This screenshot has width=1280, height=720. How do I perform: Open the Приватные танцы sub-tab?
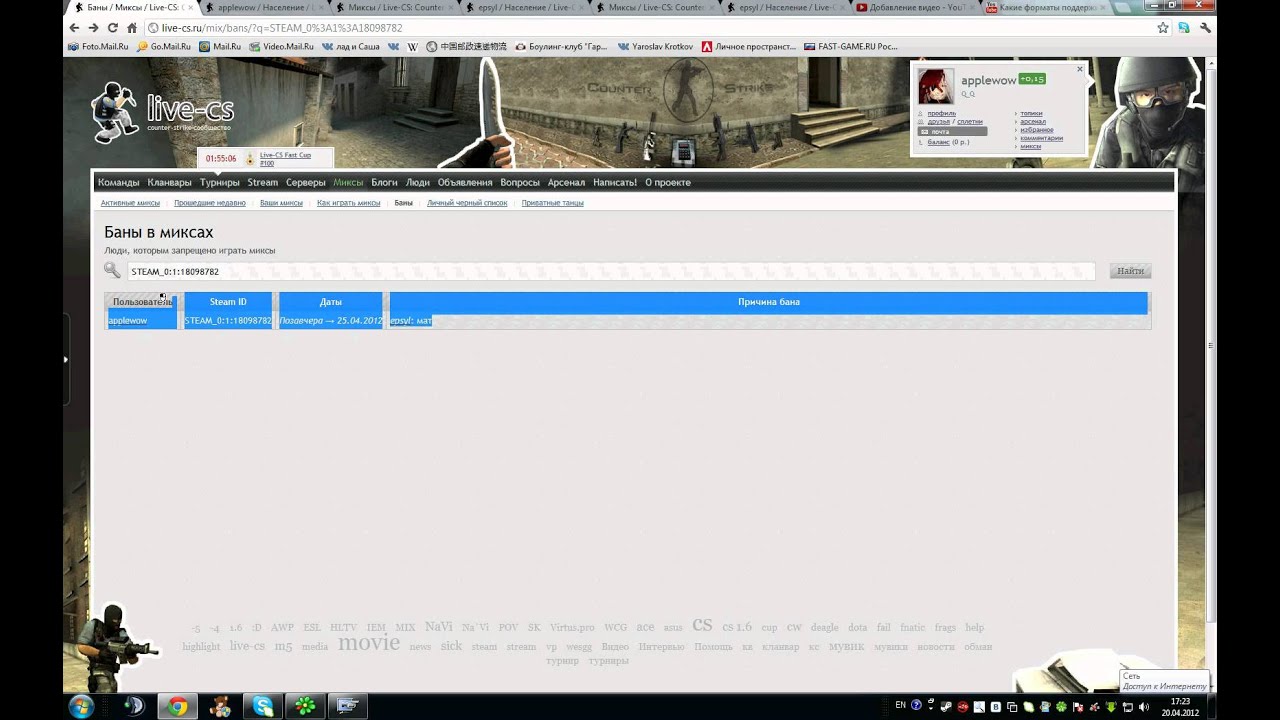click(552, 203)
